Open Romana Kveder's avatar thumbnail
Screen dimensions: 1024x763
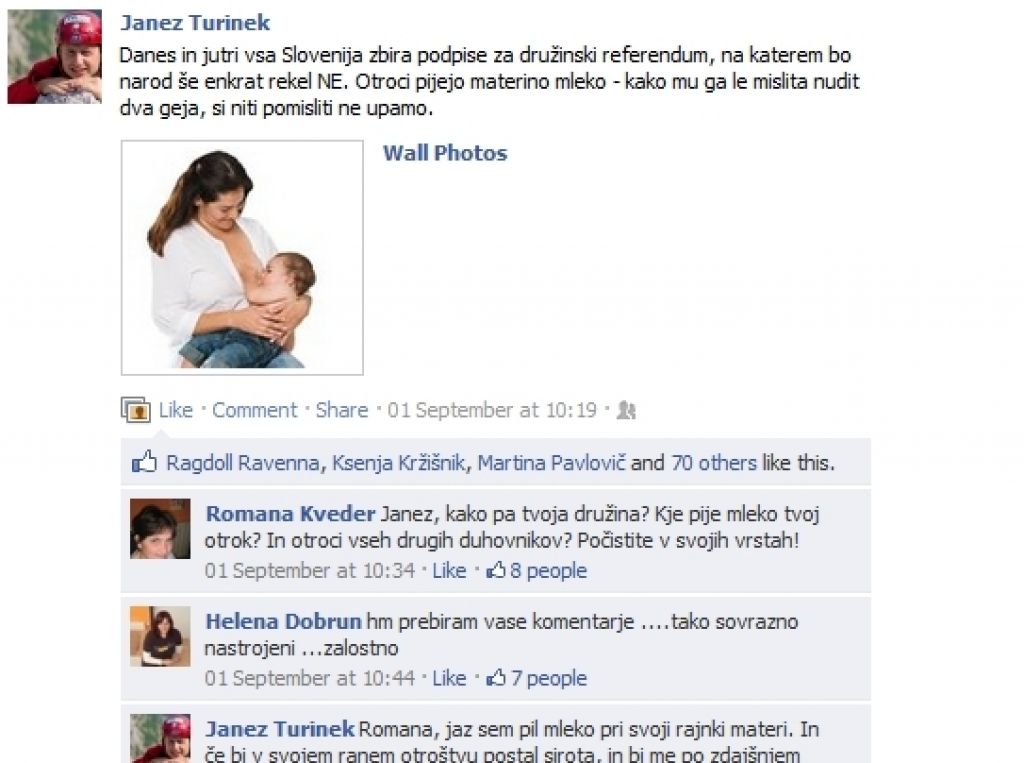160,528
